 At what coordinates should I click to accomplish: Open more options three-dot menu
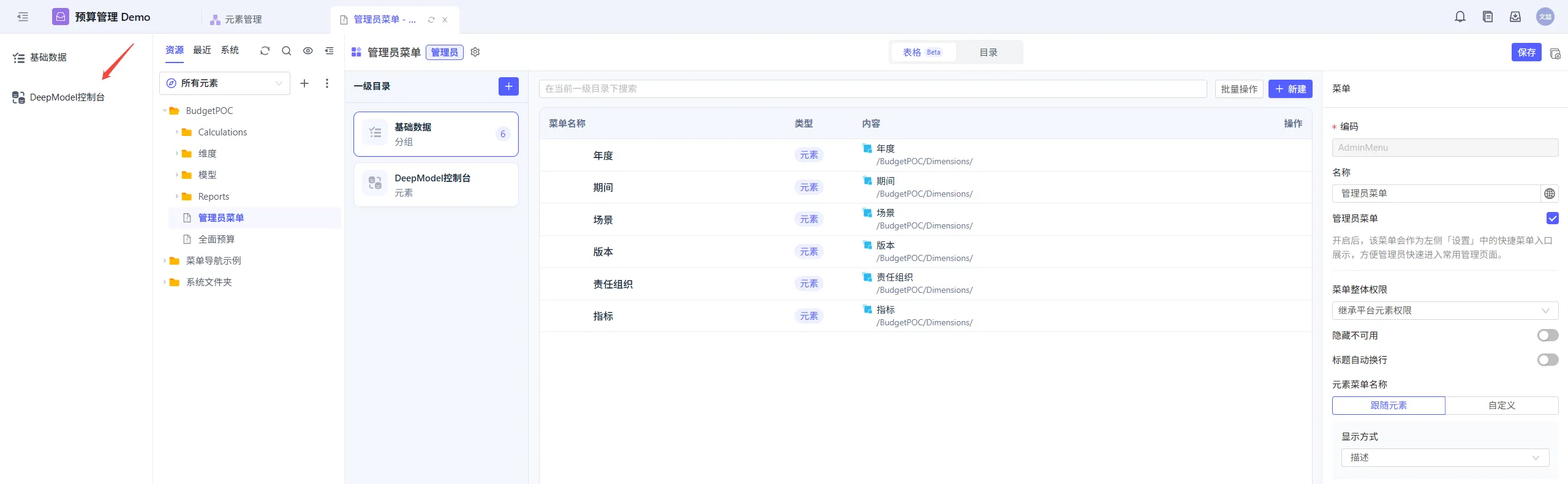327,83
